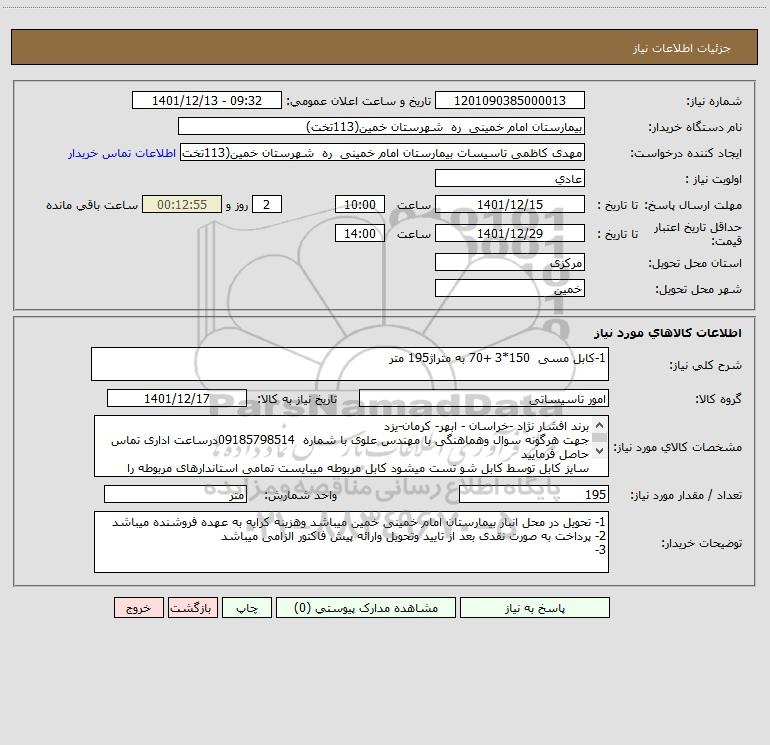Click the تعداد / مقدار مورد نیاز label
This screenshot has width=770, height=745.
[686, 496]
